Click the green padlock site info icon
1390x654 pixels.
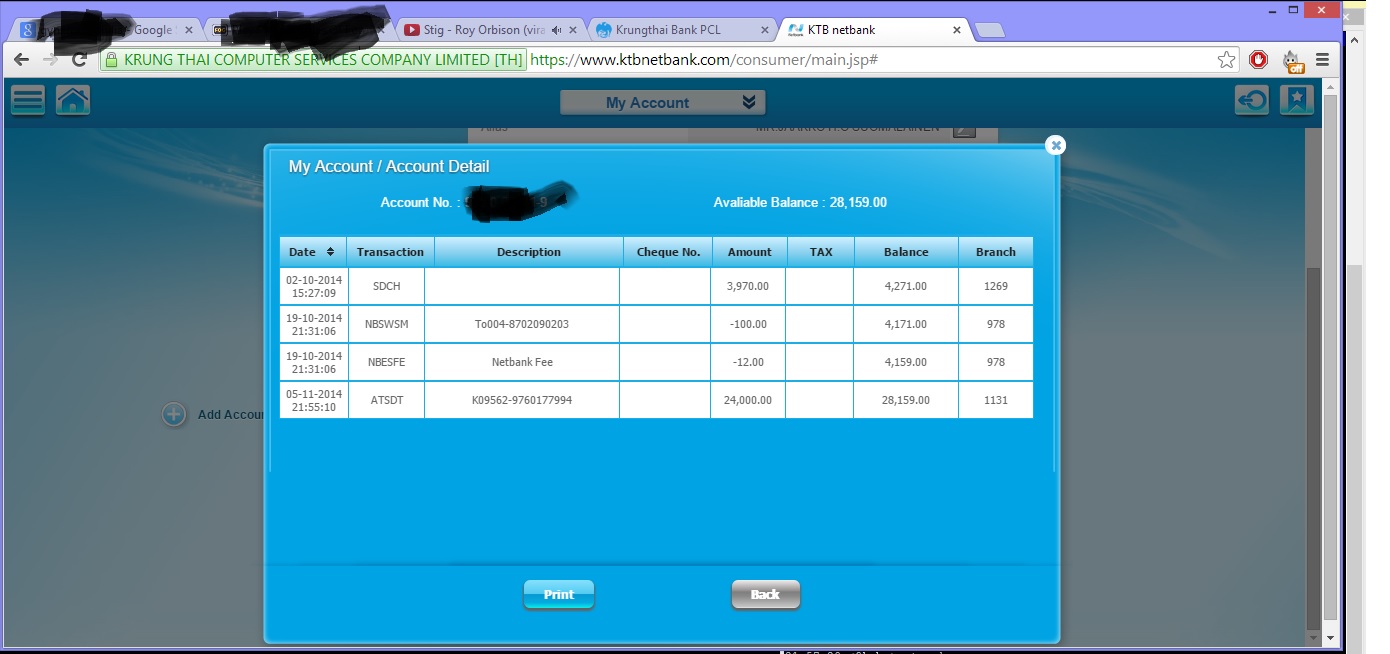[x=112, y=60]
